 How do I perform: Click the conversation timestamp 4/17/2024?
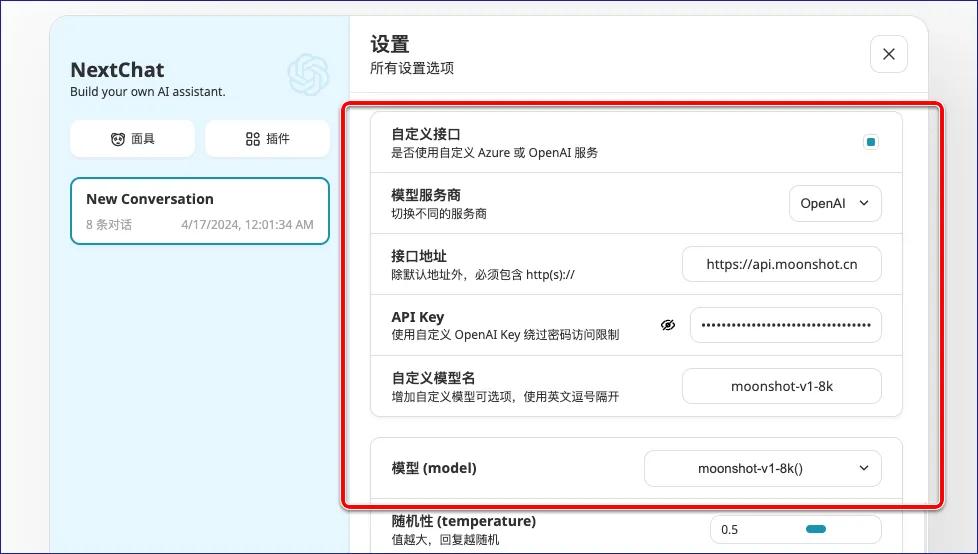click(247, 225)
